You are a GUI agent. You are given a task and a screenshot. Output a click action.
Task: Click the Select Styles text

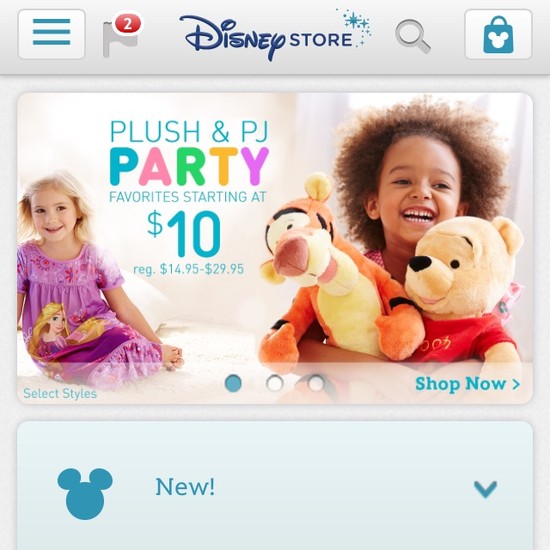(x=60, y=394)
